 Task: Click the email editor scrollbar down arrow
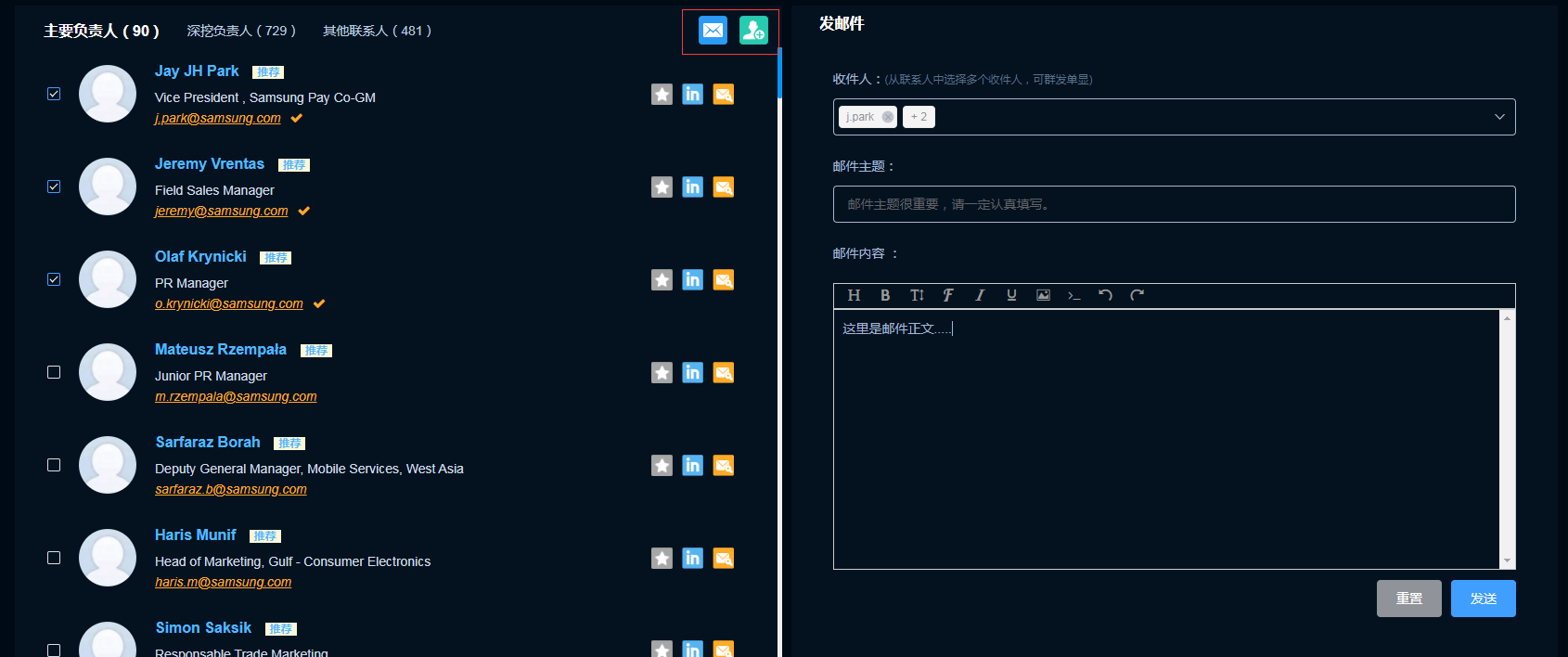pyautogui.click(x=1507, y=560)
